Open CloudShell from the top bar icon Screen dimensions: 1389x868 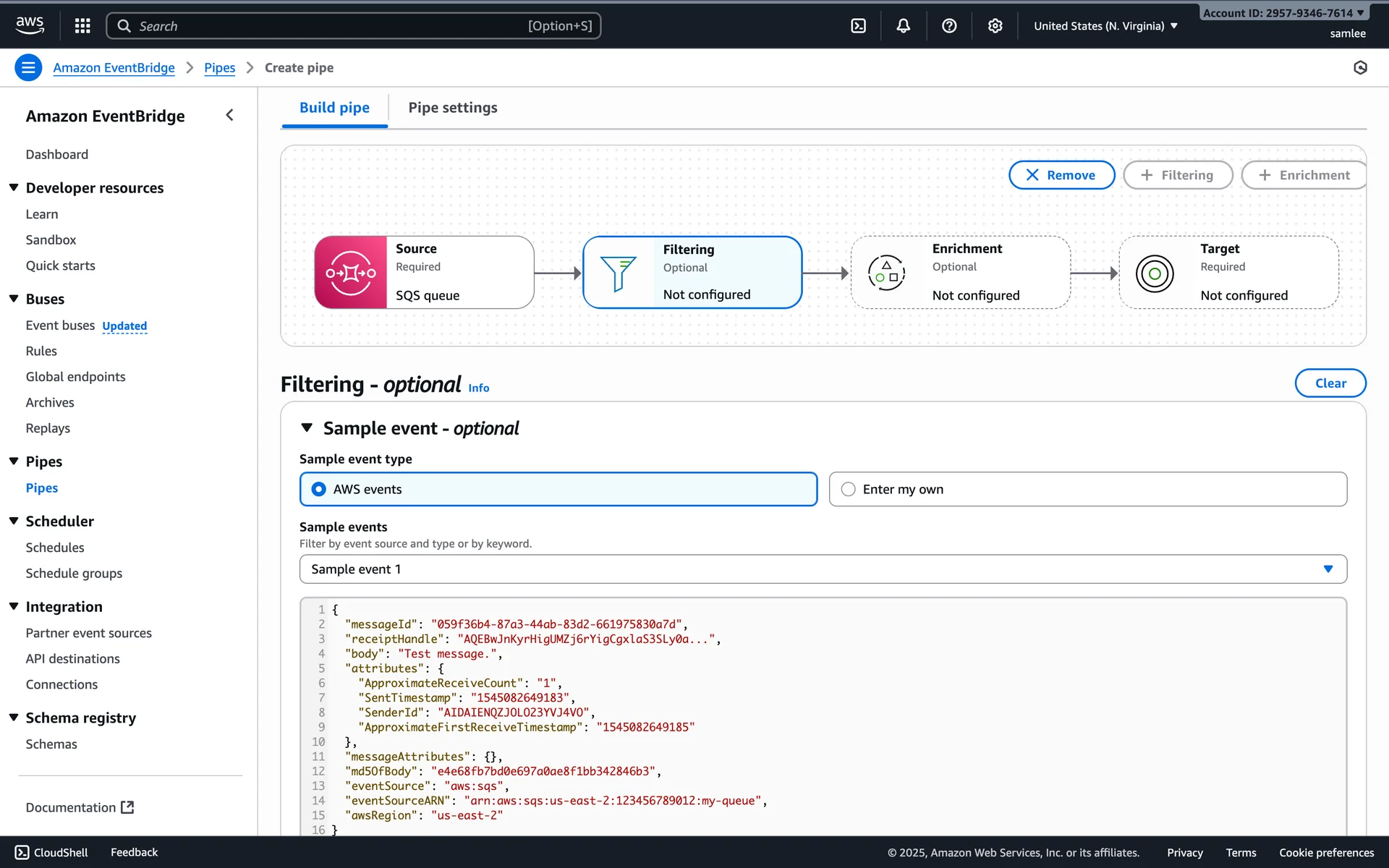pos(858,26)
